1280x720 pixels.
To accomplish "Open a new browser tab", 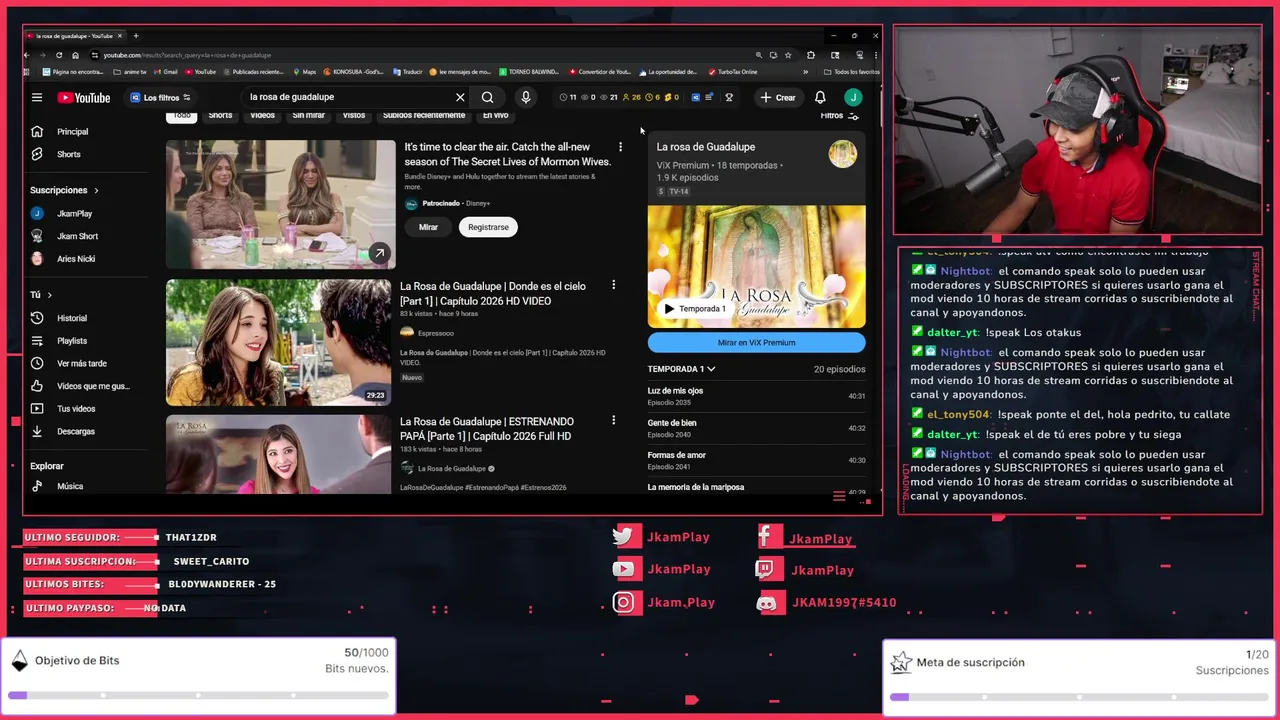I will tap(136, 36).
